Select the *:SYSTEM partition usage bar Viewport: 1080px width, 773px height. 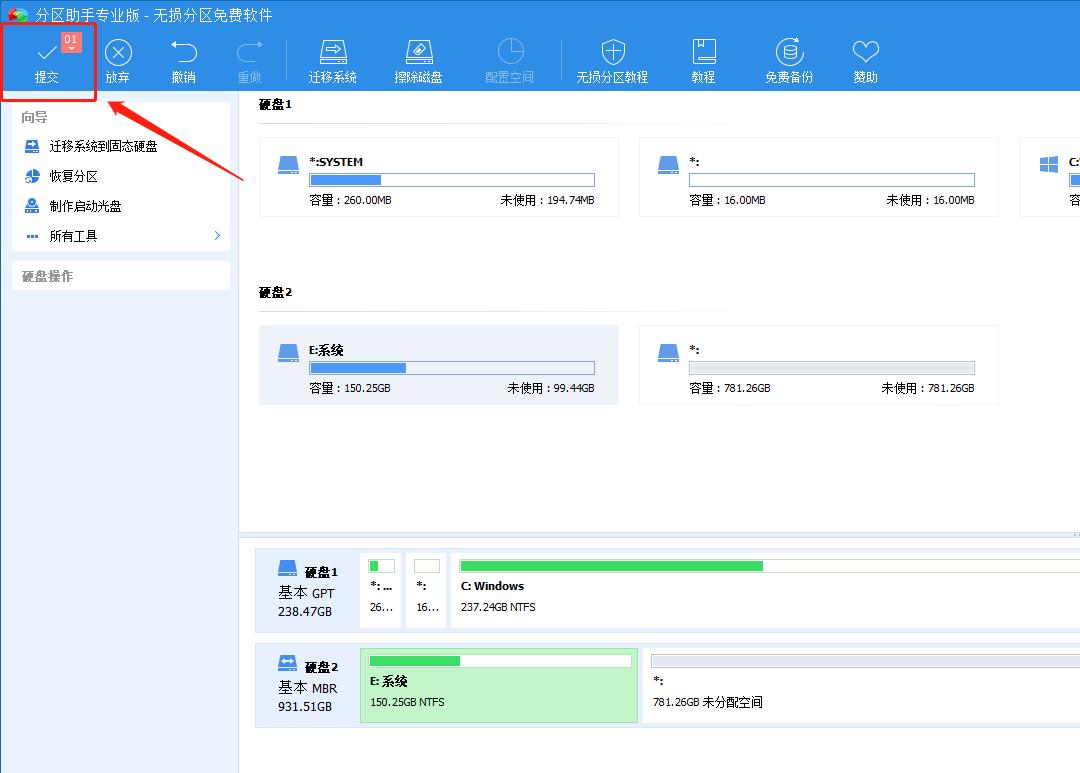(x=452, y=180)
